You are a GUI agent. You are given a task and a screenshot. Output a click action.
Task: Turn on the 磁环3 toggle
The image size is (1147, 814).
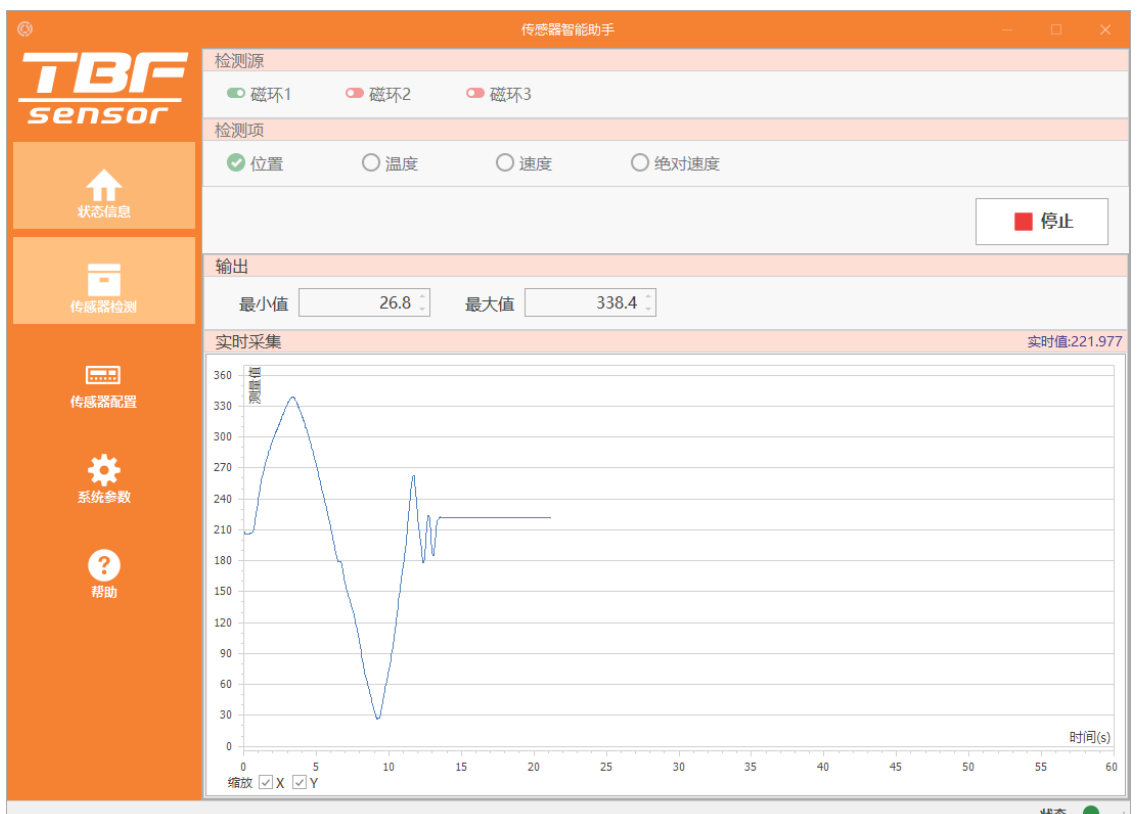click(x=475, y=94)
